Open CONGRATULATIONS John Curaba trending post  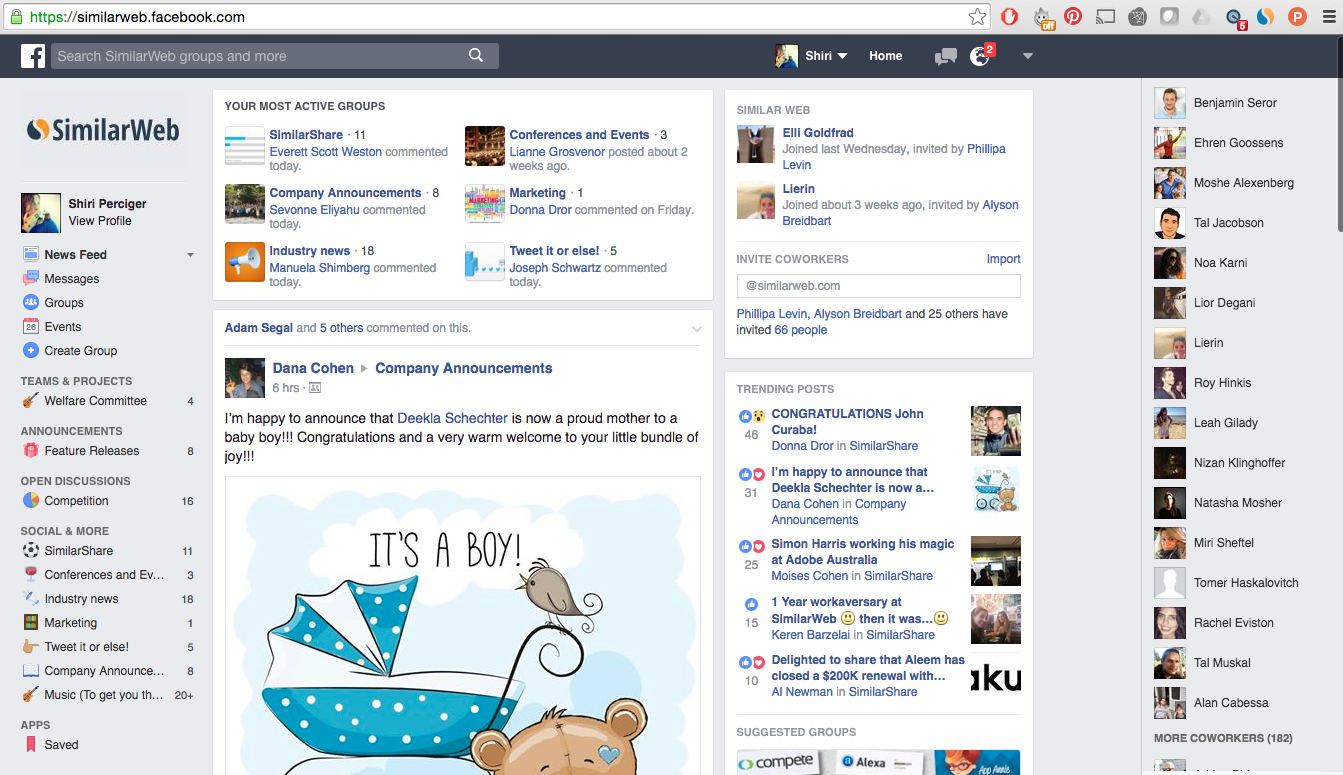click(847, 422)
